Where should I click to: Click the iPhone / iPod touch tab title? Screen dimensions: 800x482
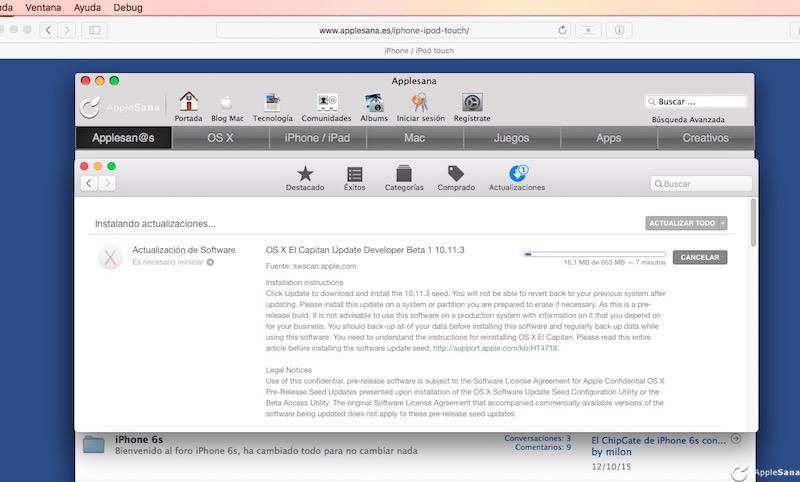point(419,50)
